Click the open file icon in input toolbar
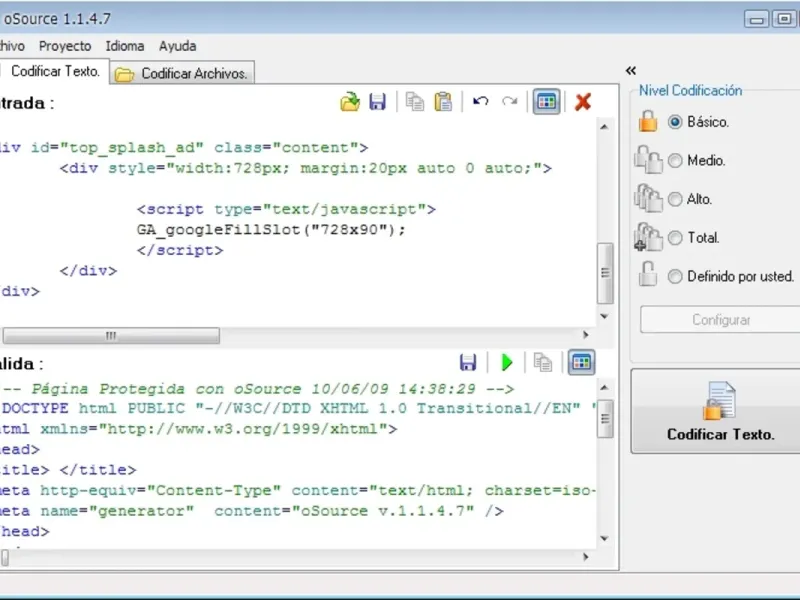800x600 pixels. coord(349,102)
